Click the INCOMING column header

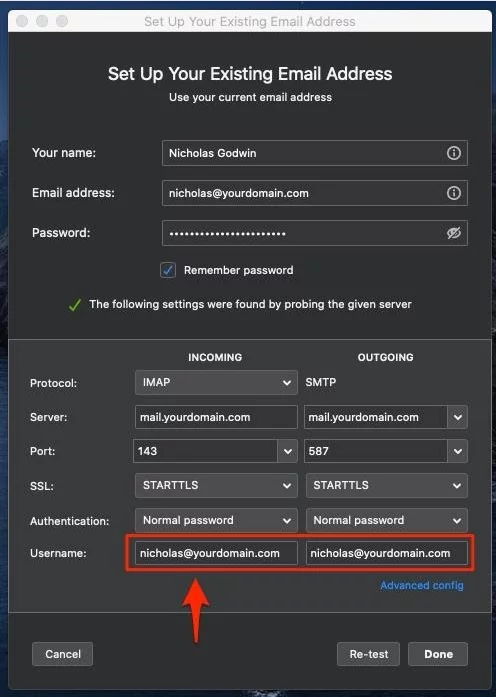point(215,357)
